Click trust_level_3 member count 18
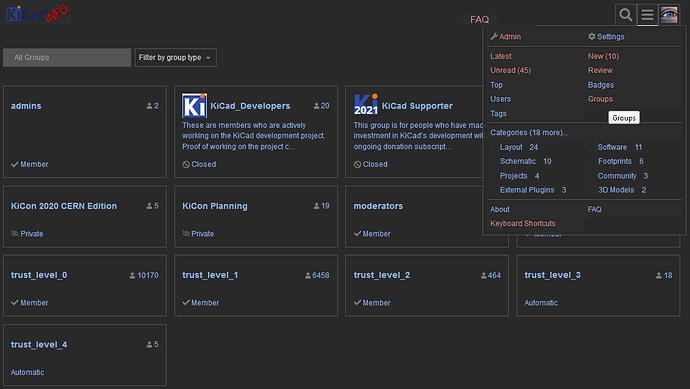Image resolution: width=690 pixels, height=389 pixels. click(x=664, y=275)
